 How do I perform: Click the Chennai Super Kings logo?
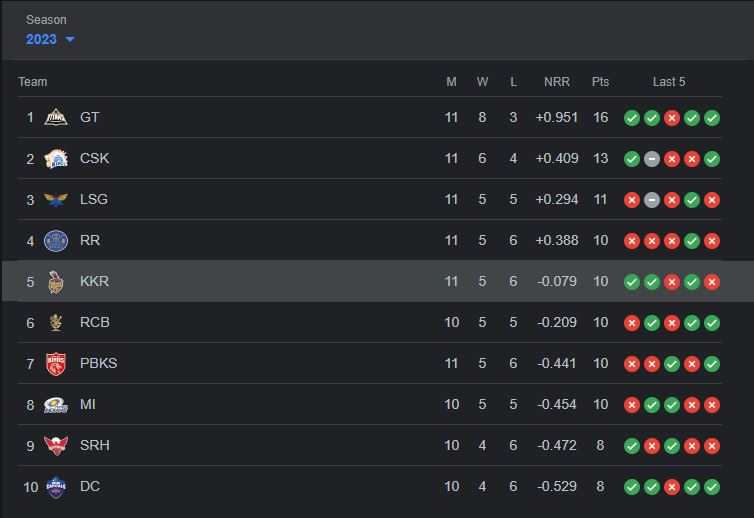(x=56, y=158)
